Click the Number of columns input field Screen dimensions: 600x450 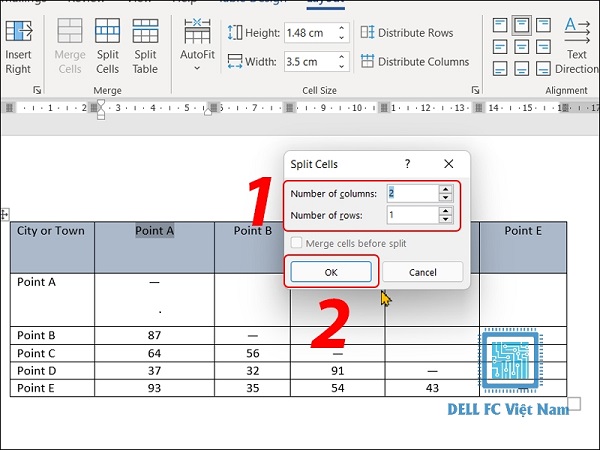click(x=412, y=193)
